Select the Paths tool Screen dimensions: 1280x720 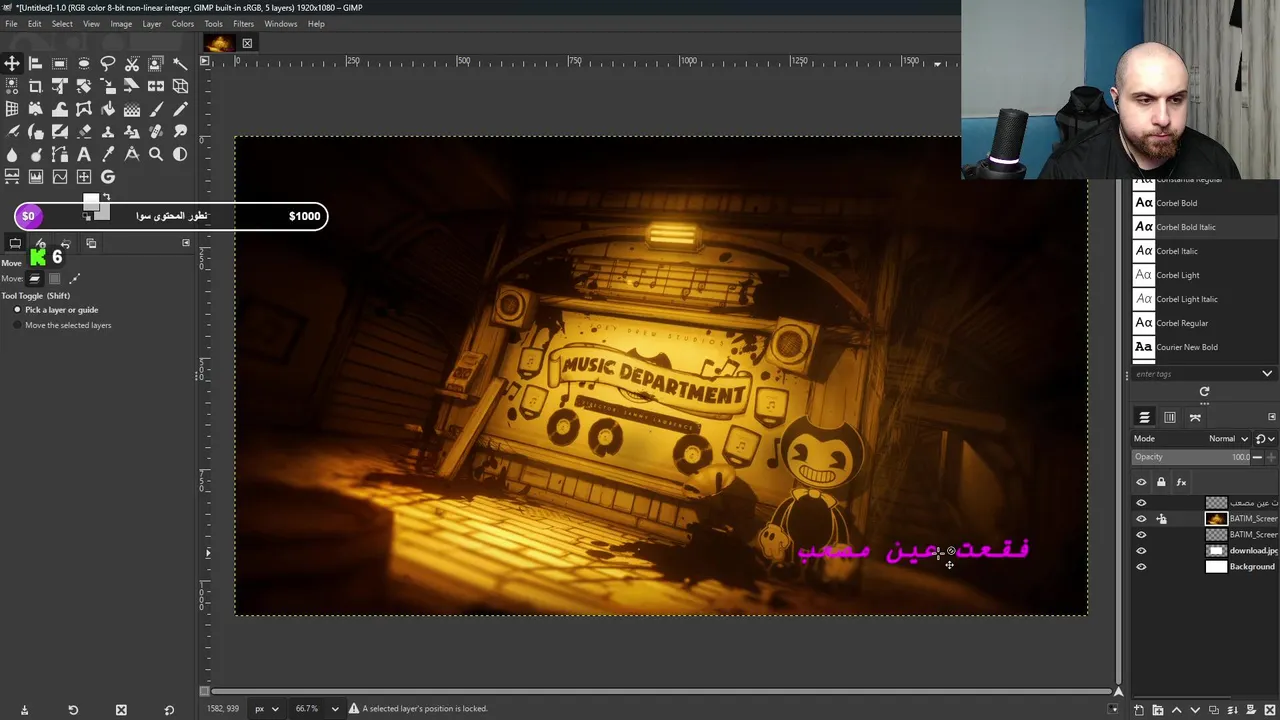coord(60,154)
